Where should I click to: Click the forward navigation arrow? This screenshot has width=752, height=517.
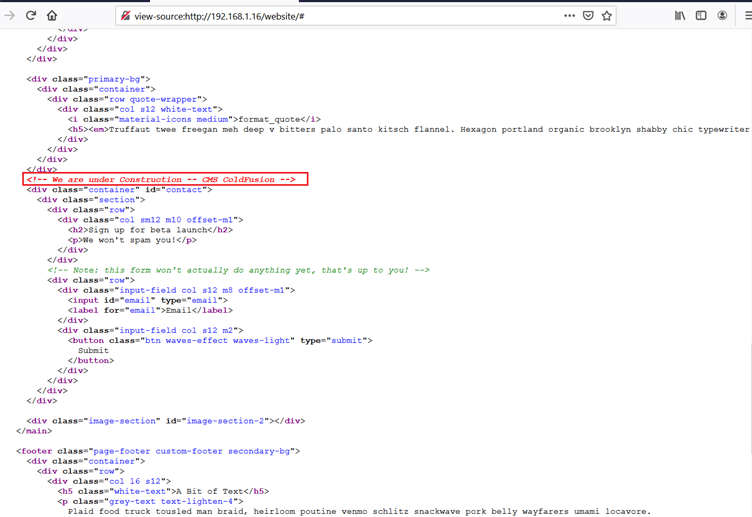pyautogui.click(x=10, y=15)
